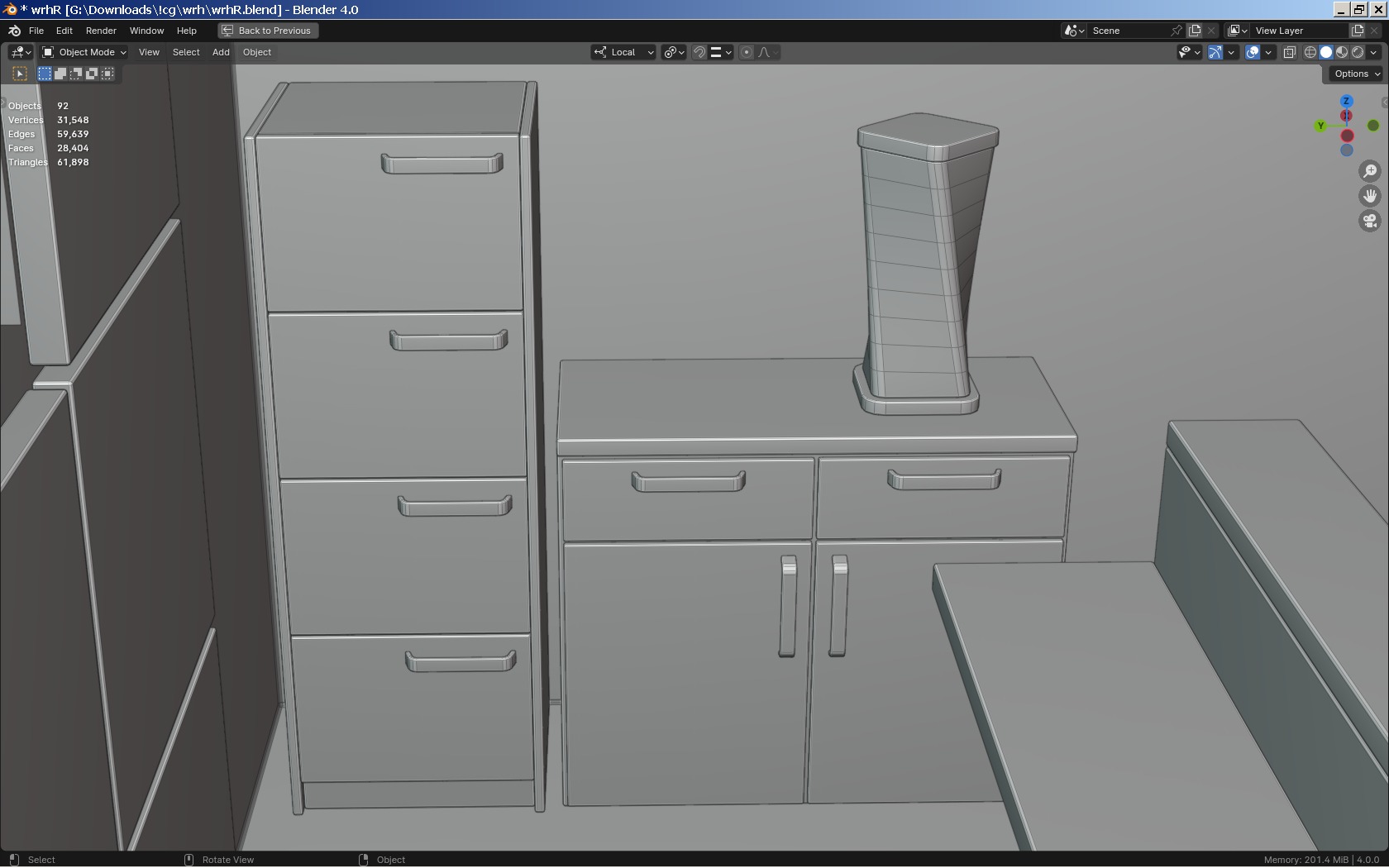Viewport: 1389px width, 868px height.
Task: Choose the Set New Selection mode
Action: [45, 74]
